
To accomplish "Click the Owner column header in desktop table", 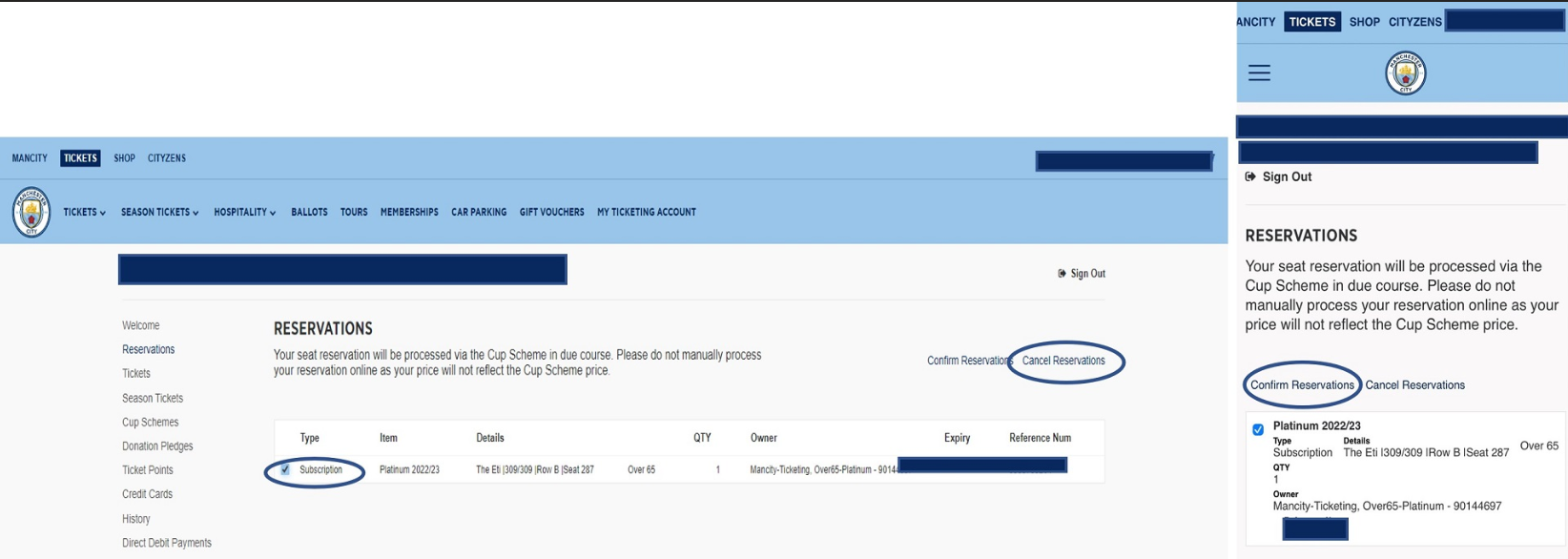I will [x=764, y=438].
